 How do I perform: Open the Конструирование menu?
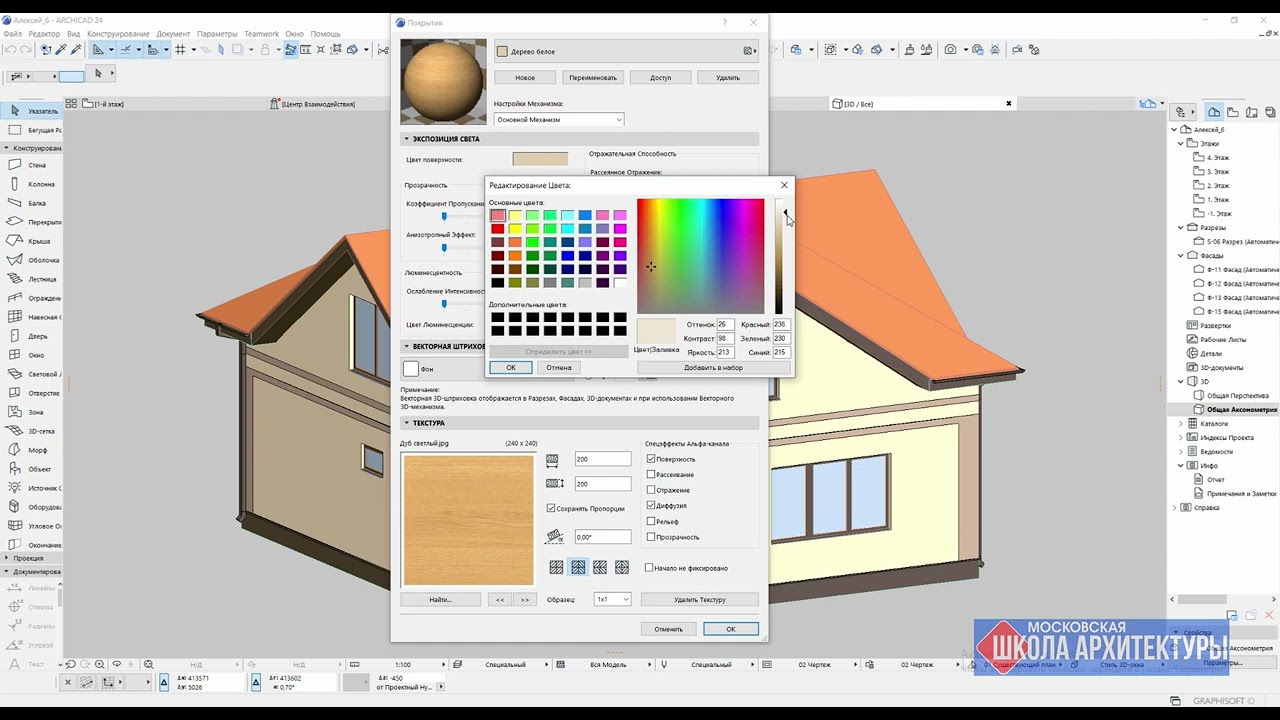pyautogui.click(x=118, y=34)
